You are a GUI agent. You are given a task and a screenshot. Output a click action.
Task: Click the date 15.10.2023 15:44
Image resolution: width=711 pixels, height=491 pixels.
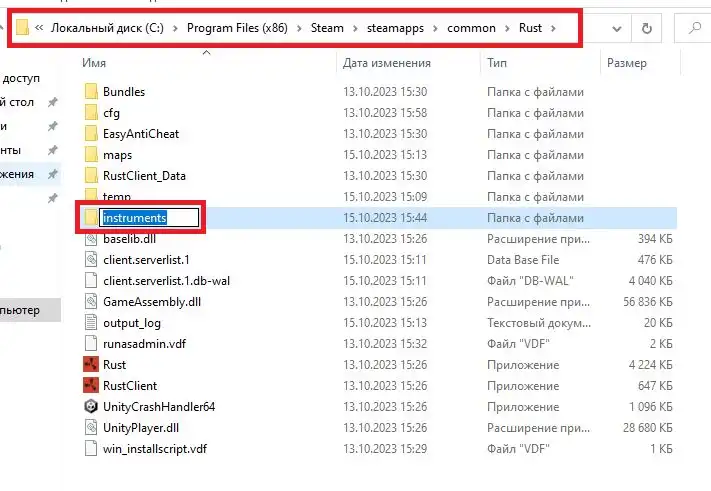[x=385, y=218]
